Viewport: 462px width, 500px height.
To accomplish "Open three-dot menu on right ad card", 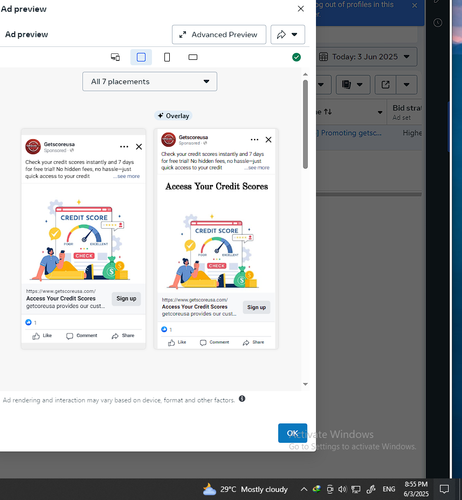I will pyautogui.click(x=254, y=140).
